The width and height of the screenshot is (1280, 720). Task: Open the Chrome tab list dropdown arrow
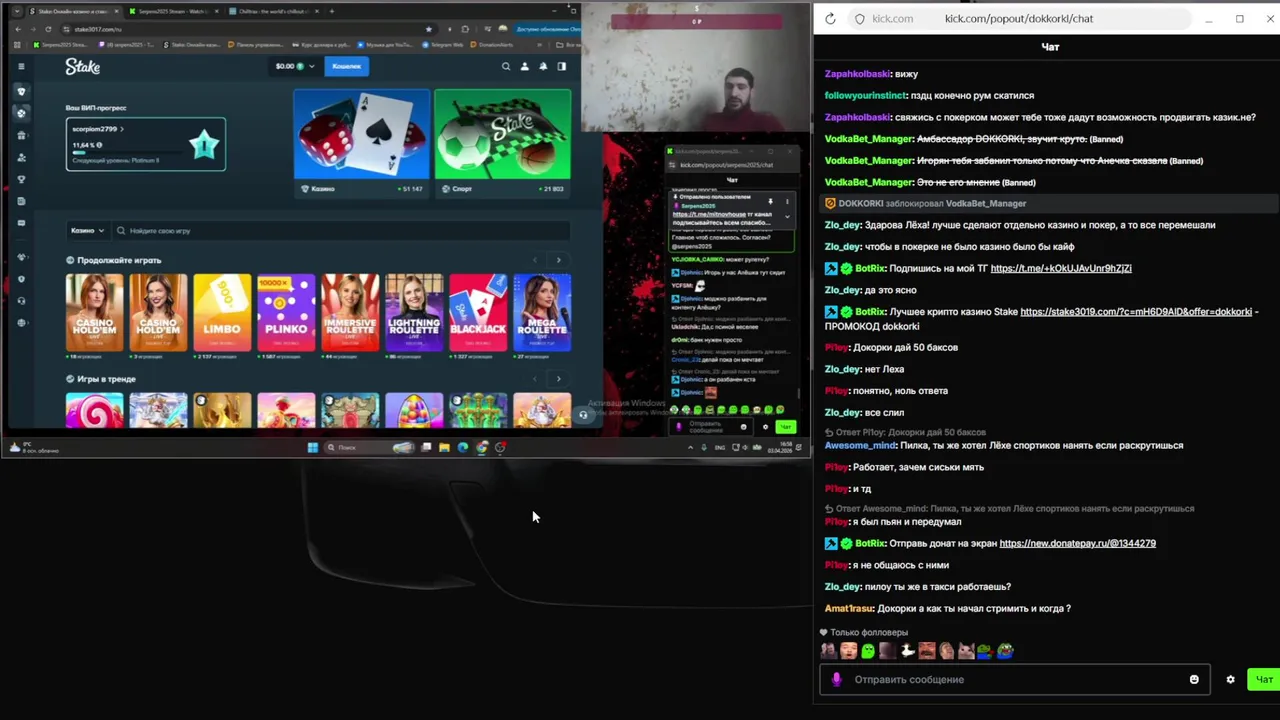click(19, 11)
